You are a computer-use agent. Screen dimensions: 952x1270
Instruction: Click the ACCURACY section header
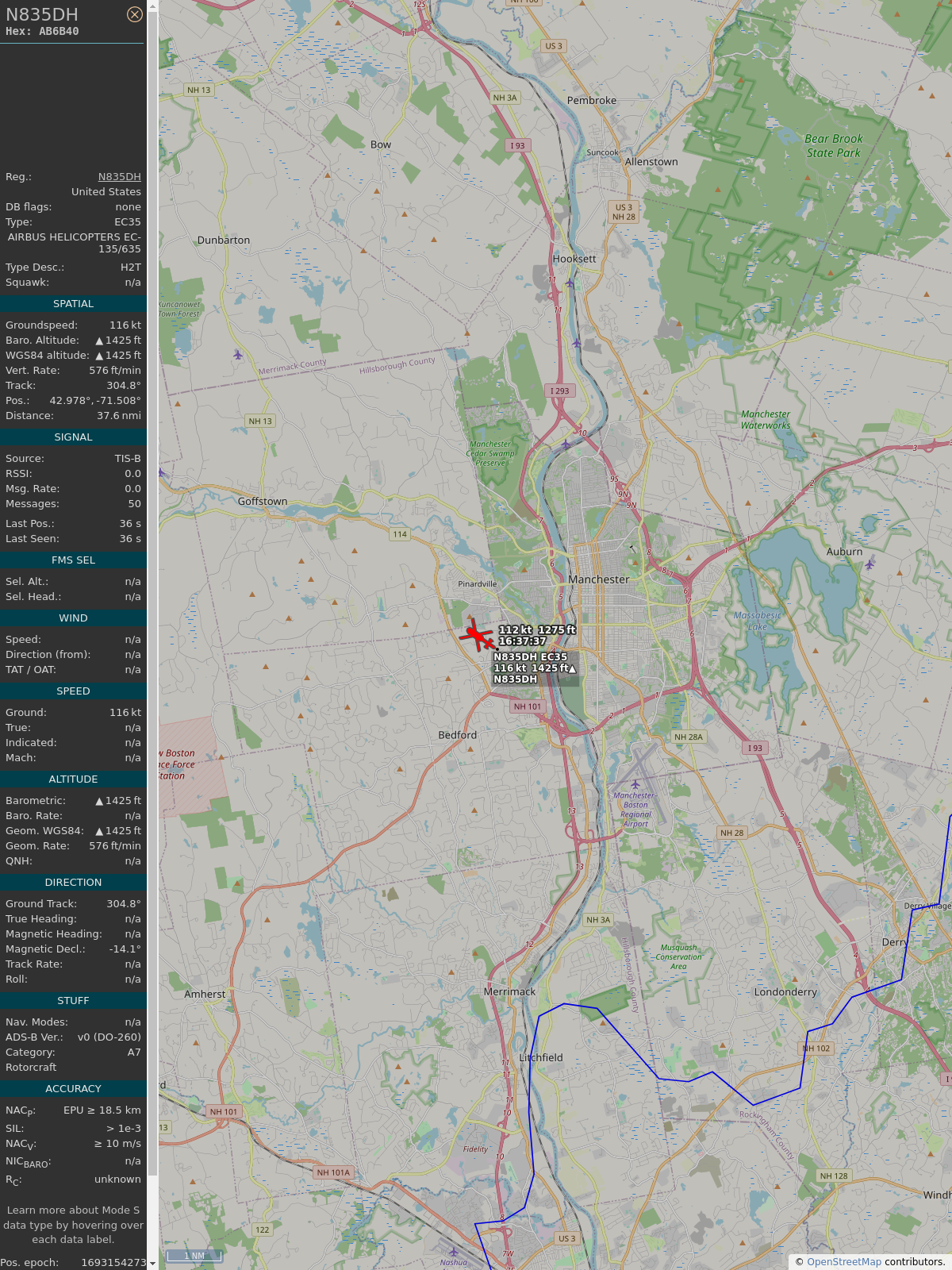(x=73, y=1089)
